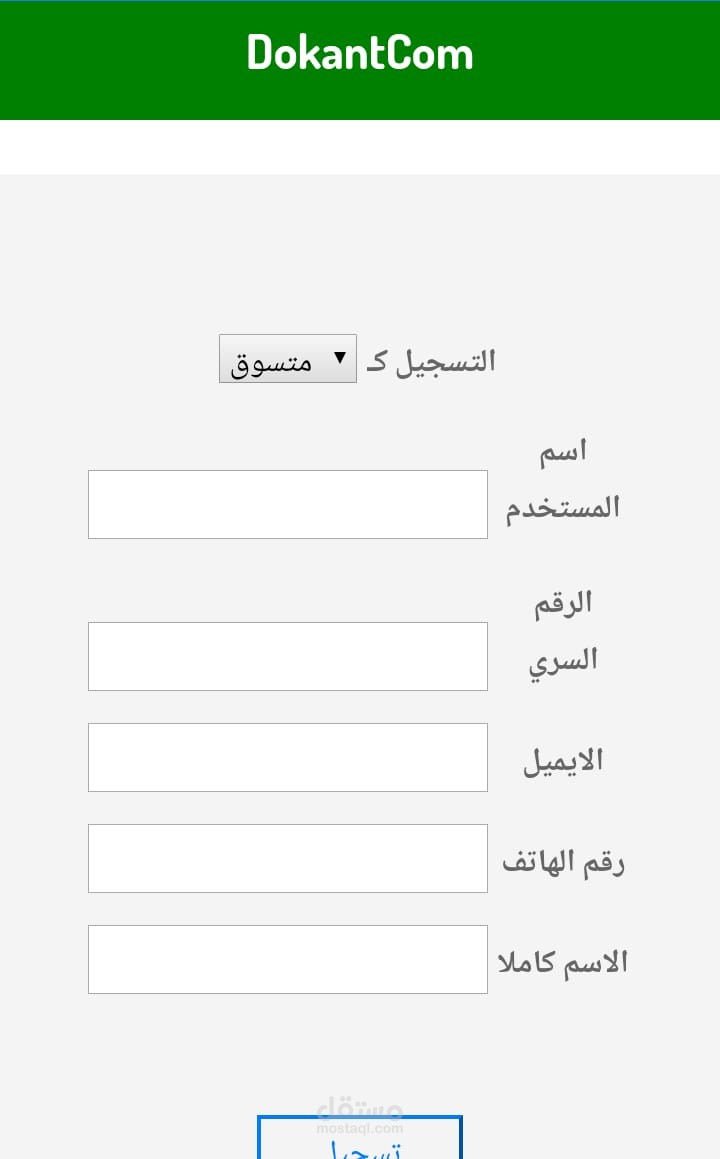Focus the الرقم السري password field

click(288, 656)
